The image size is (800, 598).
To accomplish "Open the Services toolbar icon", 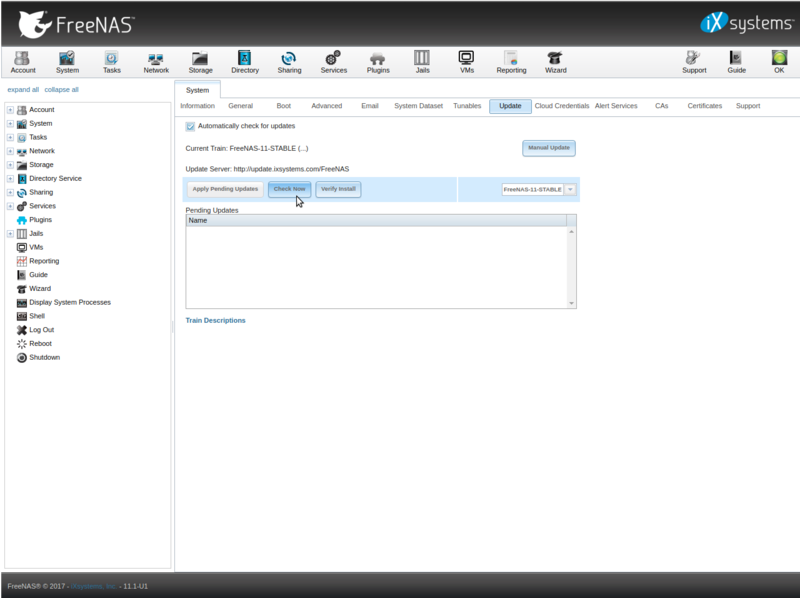I will pos(334,62).
